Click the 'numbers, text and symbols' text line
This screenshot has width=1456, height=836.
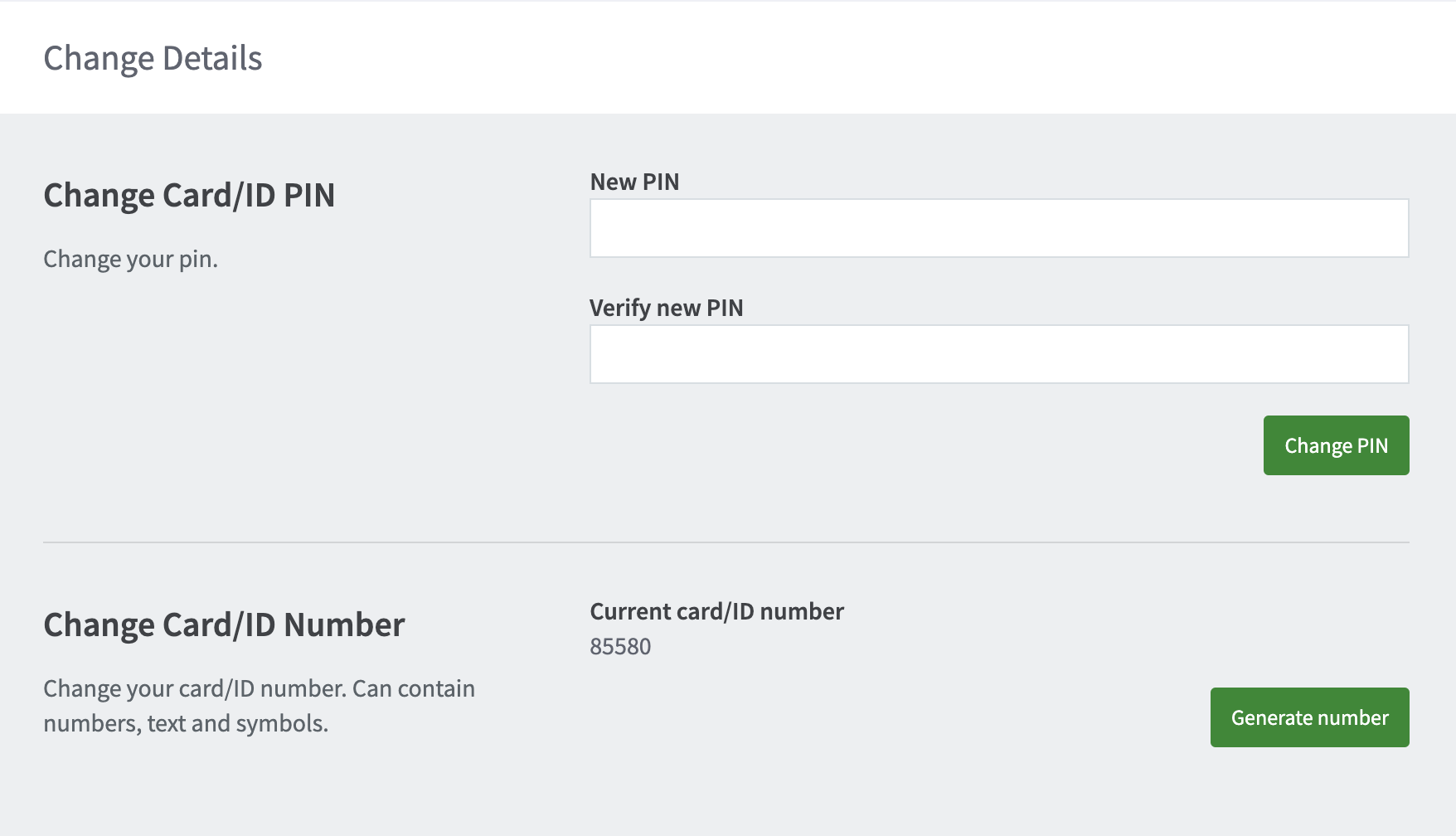[186, 723]
